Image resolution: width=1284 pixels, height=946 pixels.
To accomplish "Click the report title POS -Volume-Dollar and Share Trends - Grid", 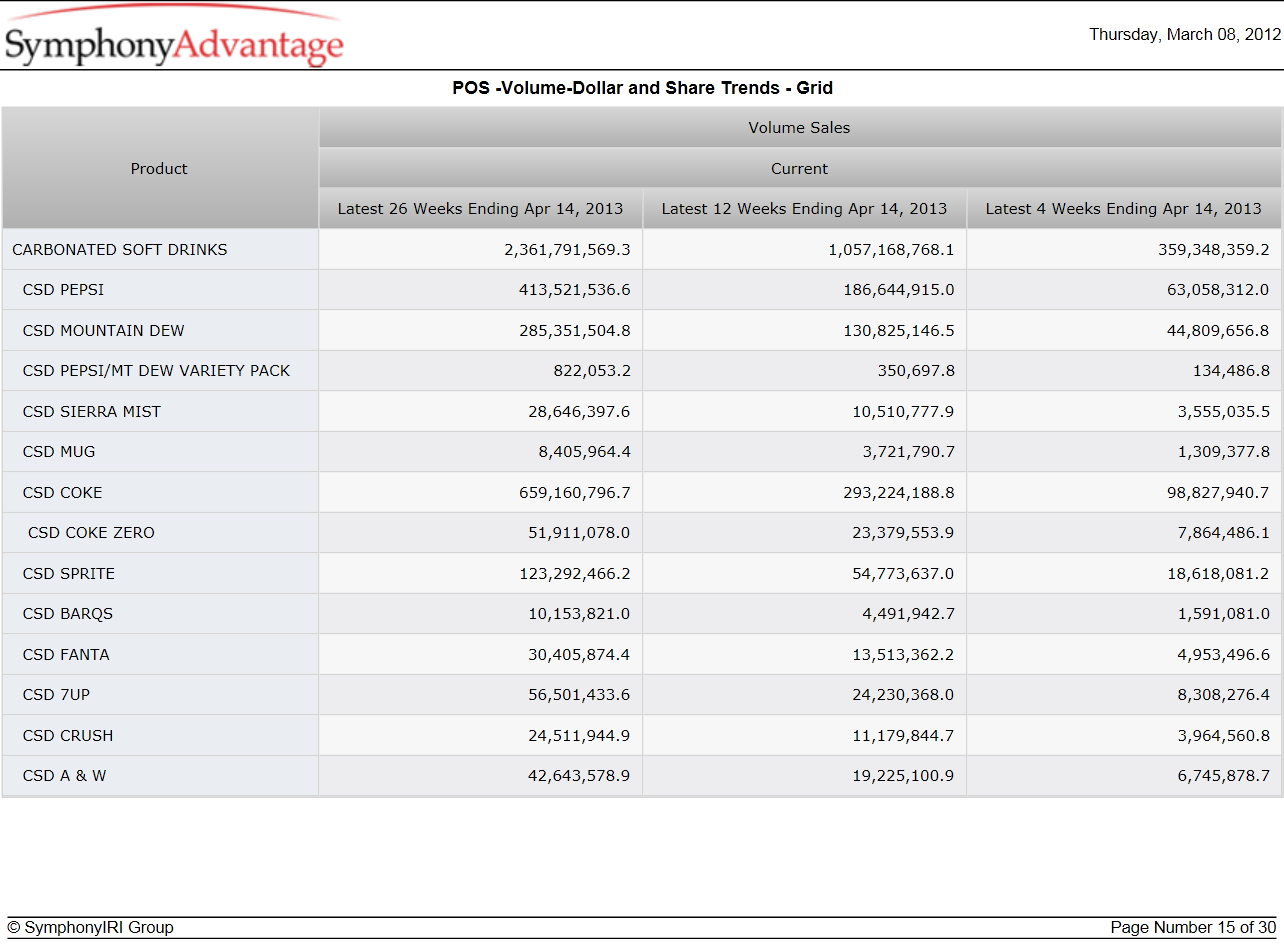I will click(642, 88).
